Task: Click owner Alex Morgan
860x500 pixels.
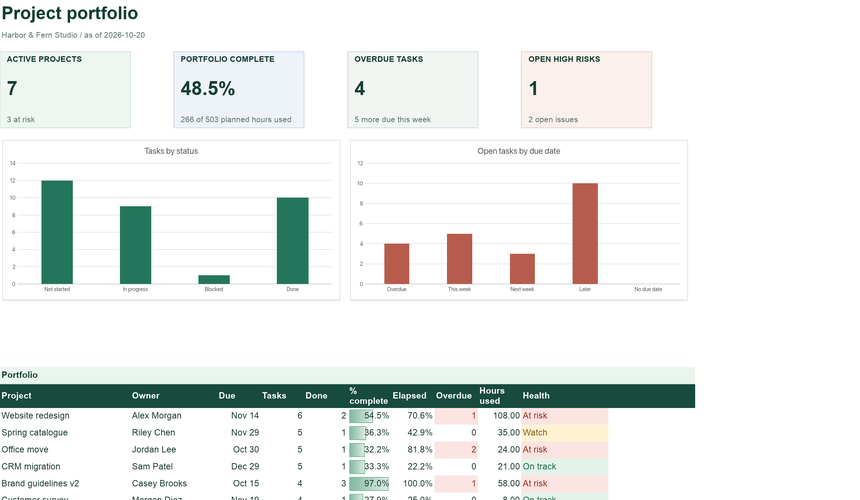Action: [x=156, y=416]
